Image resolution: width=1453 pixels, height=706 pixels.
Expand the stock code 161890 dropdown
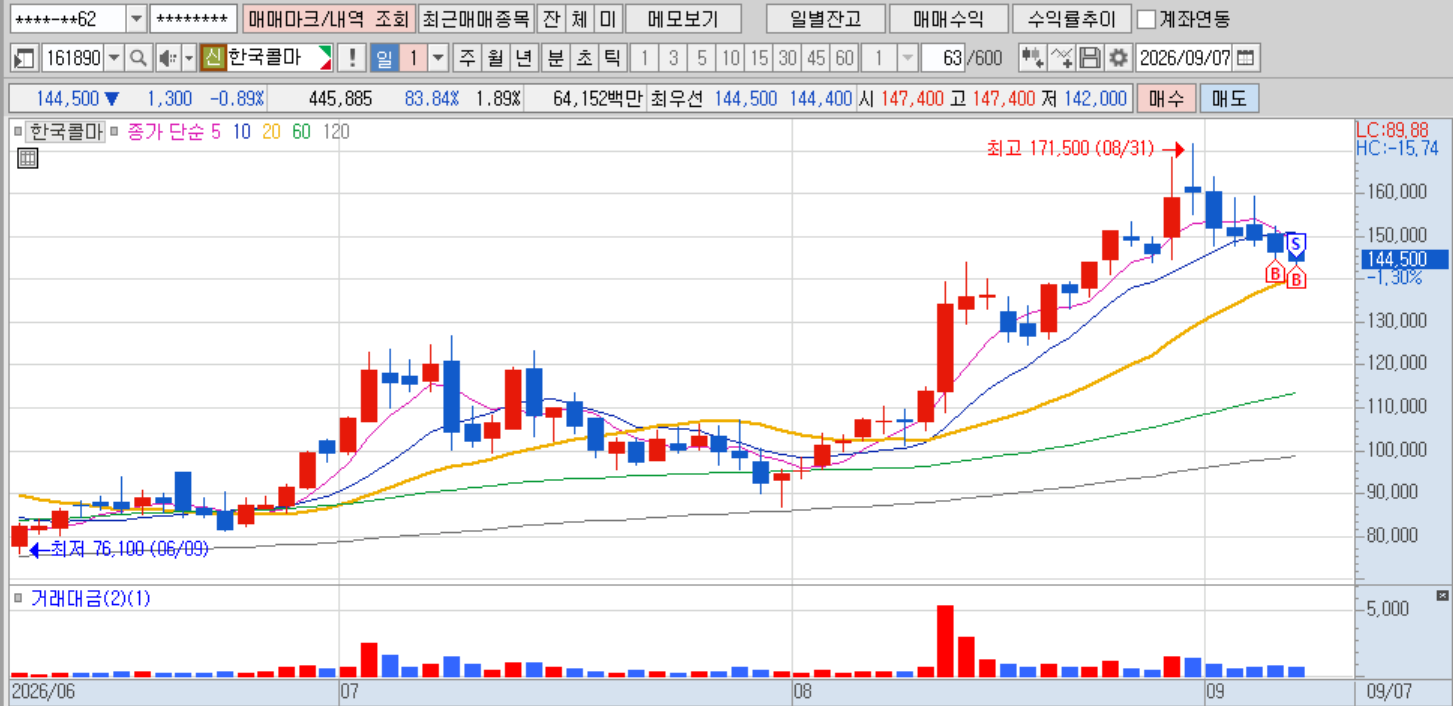(x=114, y=58)
